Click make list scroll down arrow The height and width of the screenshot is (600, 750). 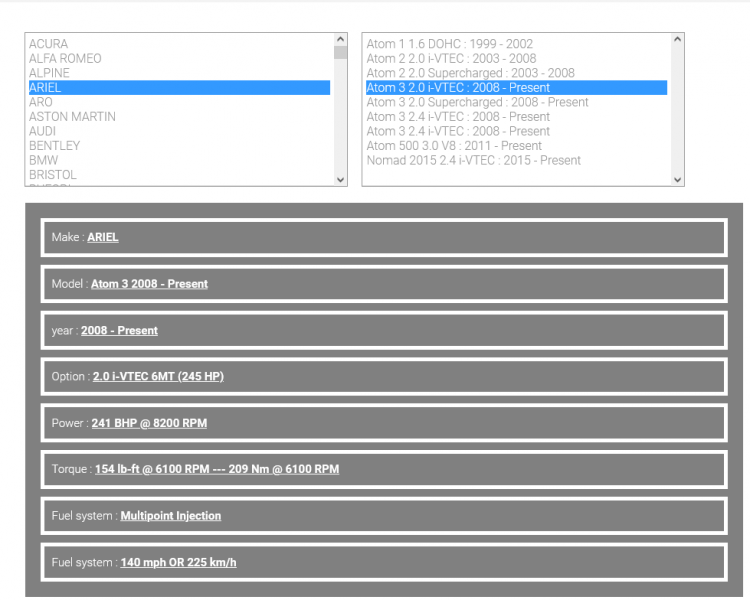point(341,179)
